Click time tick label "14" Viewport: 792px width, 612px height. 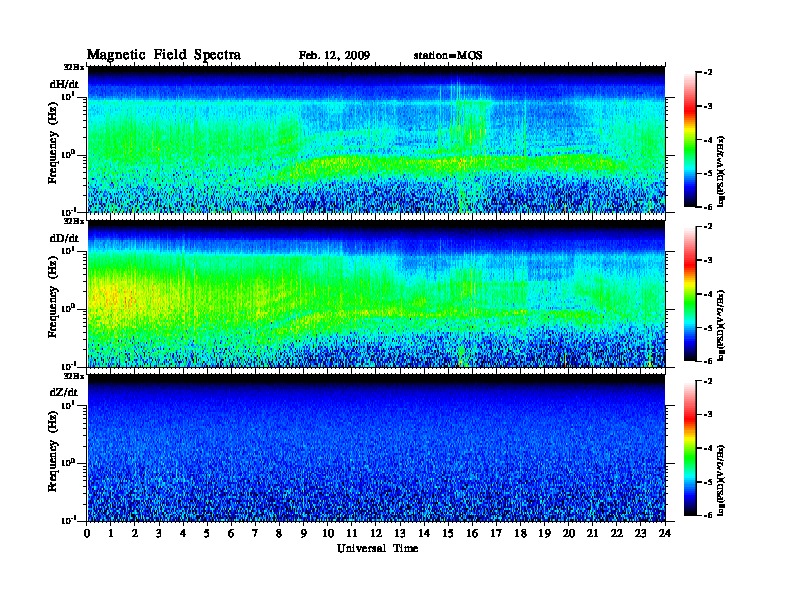424,533
